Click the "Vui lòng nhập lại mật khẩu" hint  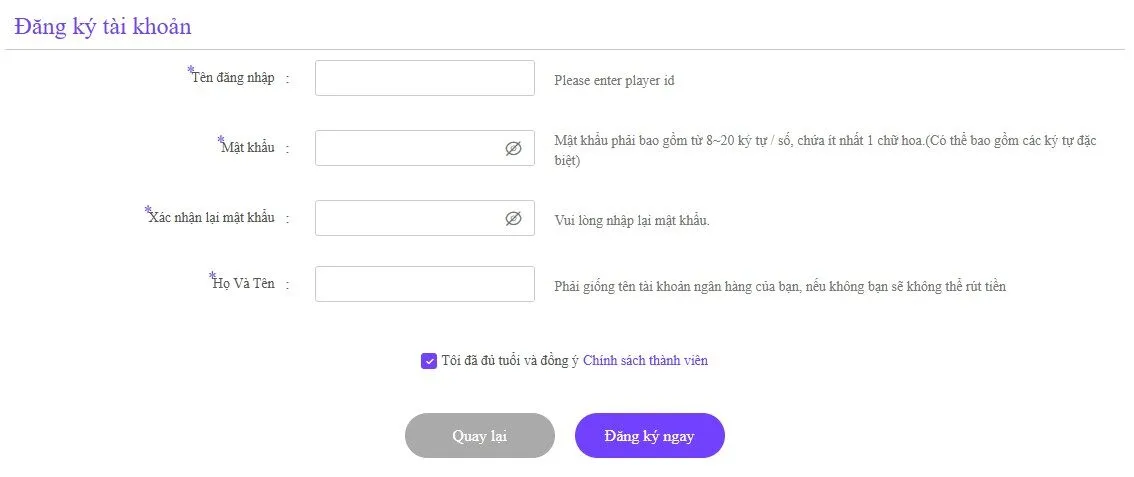click(x=632, y=221)
